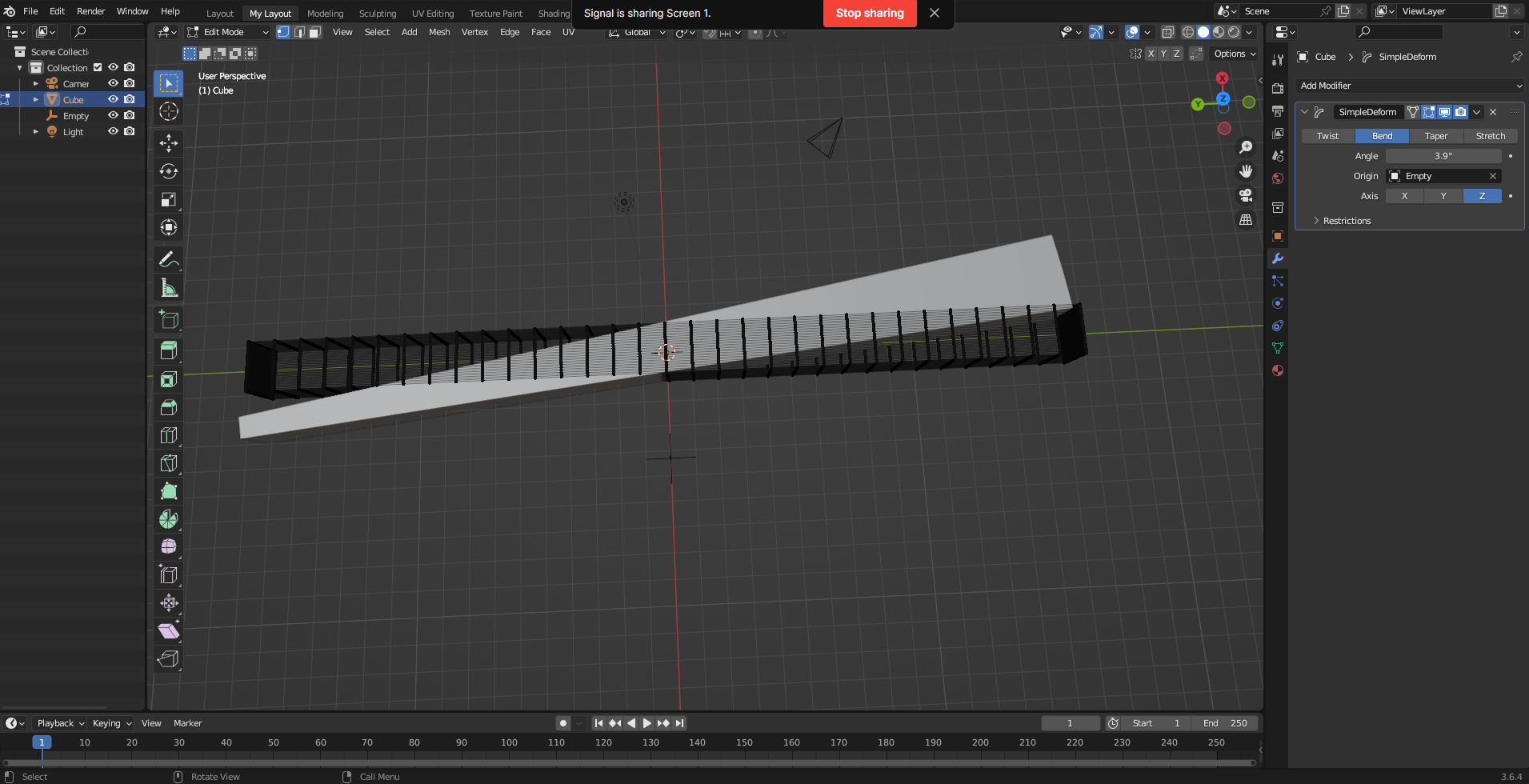The height and width of the screenshot is (784, 1529).
Task: Click the Stop sharing button
Action: pos(870,13)
